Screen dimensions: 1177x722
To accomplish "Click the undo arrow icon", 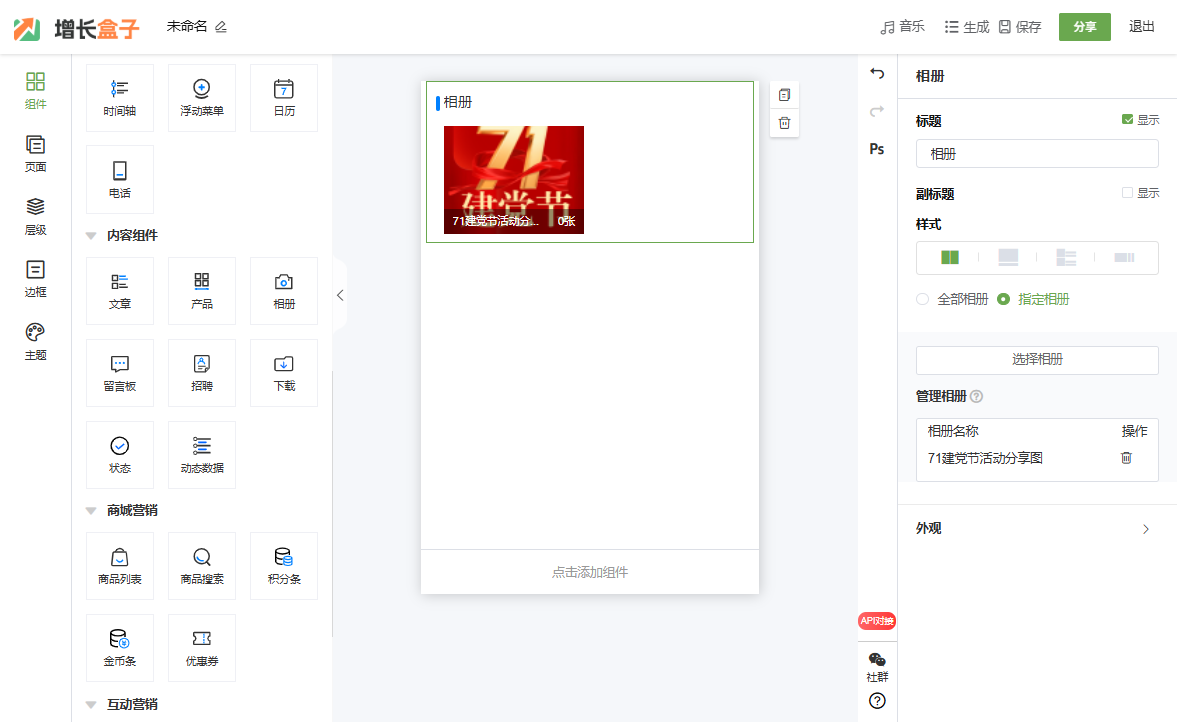I will (x=877, y=74).
